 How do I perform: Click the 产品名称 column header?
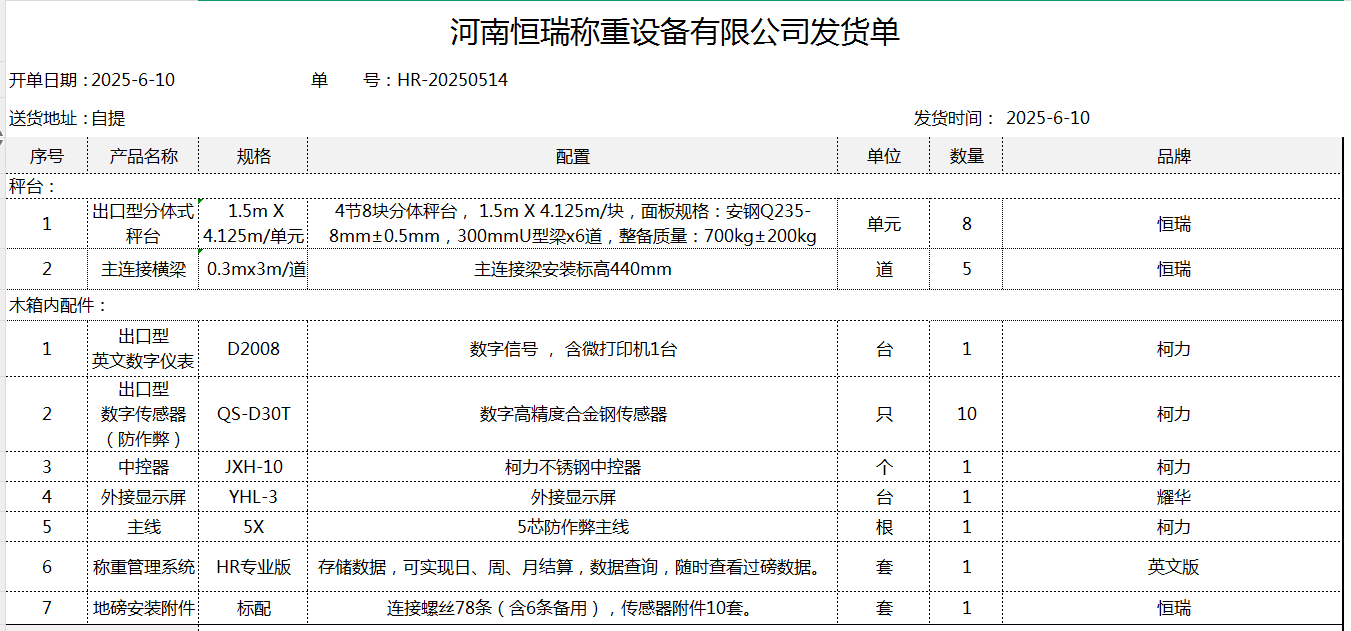pos(143,156)
